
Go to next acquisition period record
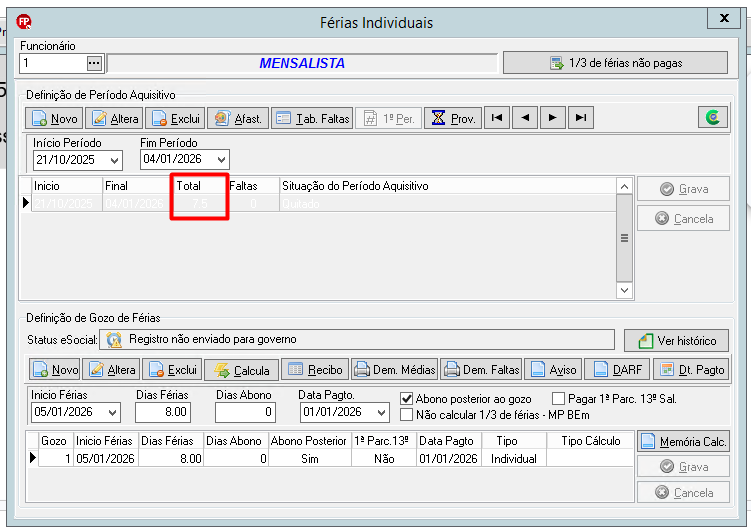[x=553, y=118]
